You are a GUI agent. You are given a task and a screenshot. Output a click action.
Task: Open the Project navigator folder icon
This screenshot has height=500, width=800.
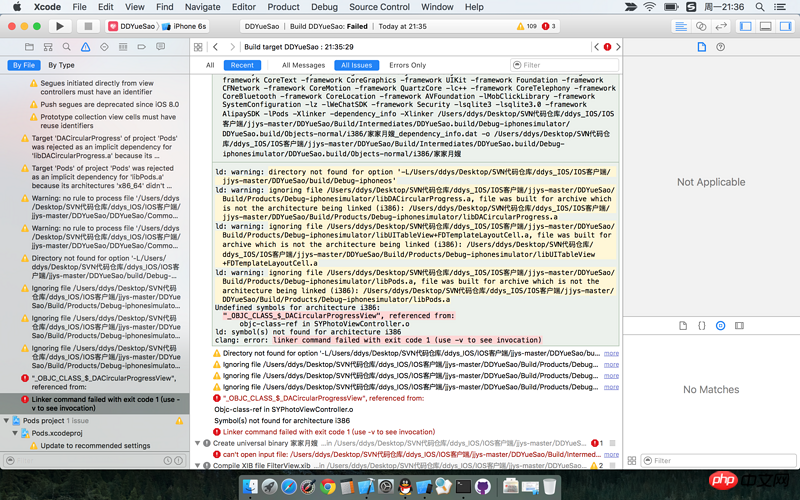click(29, 47)
